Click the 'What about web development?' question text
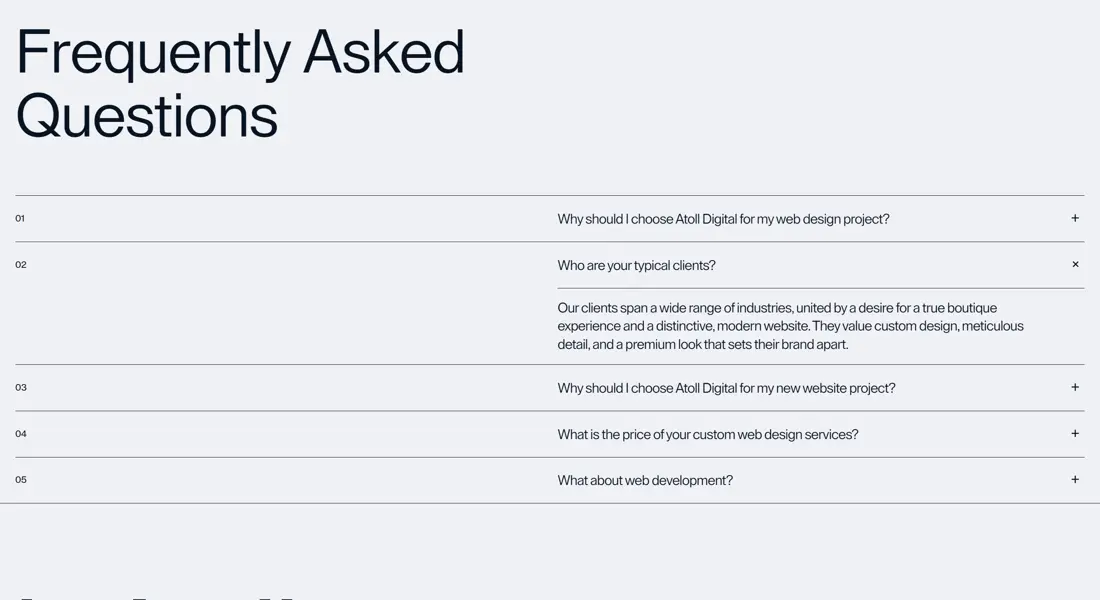The height and width of the screenshot is (600, 1100). (x=645, y=480)
